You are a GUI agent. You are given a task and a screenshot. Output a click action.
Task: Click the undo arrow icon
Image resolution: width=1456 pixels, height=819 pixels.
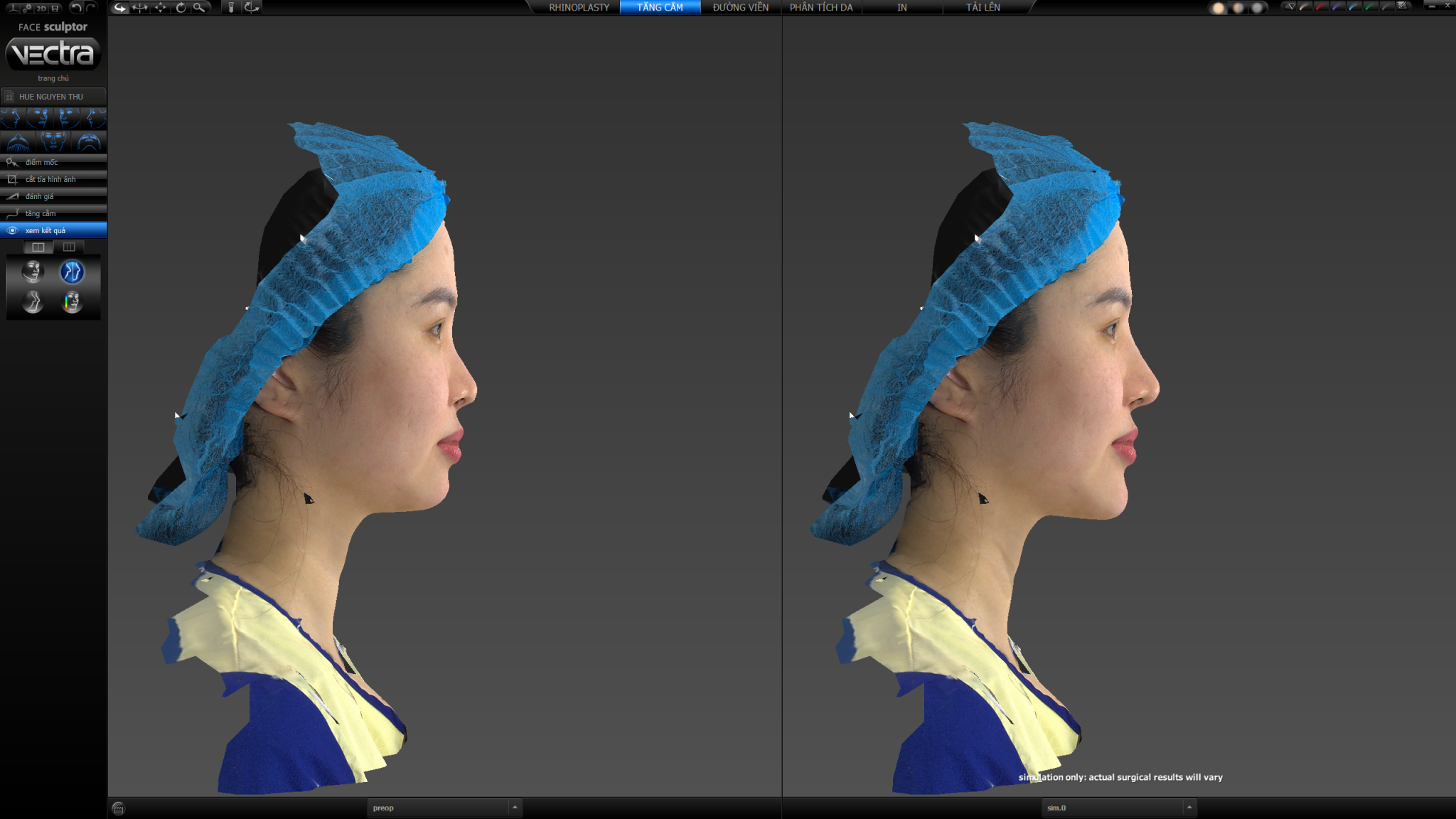tap(75, 8)
